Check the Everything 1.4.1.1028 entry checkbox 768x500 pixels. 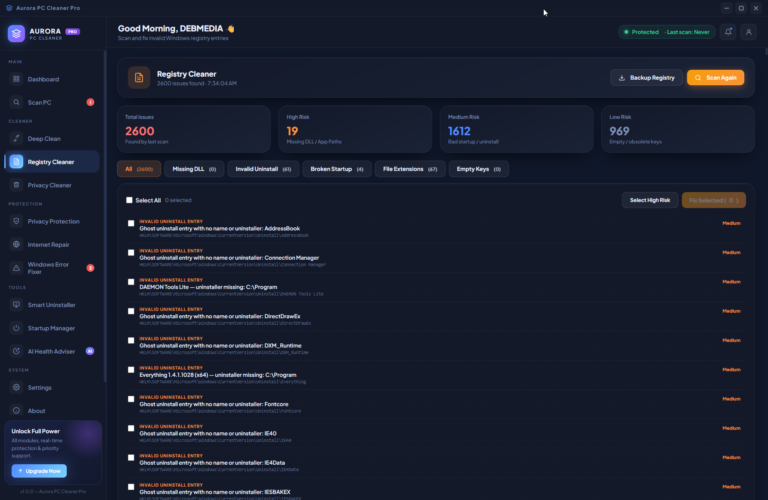tap(131, 370)
